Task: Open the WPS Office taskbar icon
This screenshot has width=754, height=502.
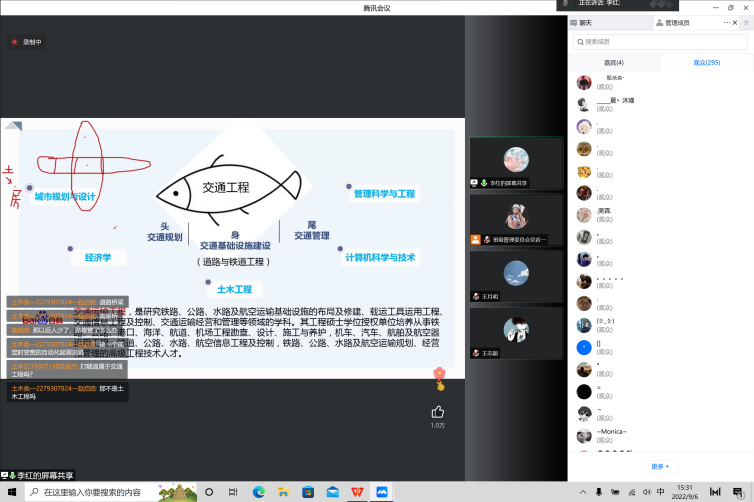Action: coord(356,492)
